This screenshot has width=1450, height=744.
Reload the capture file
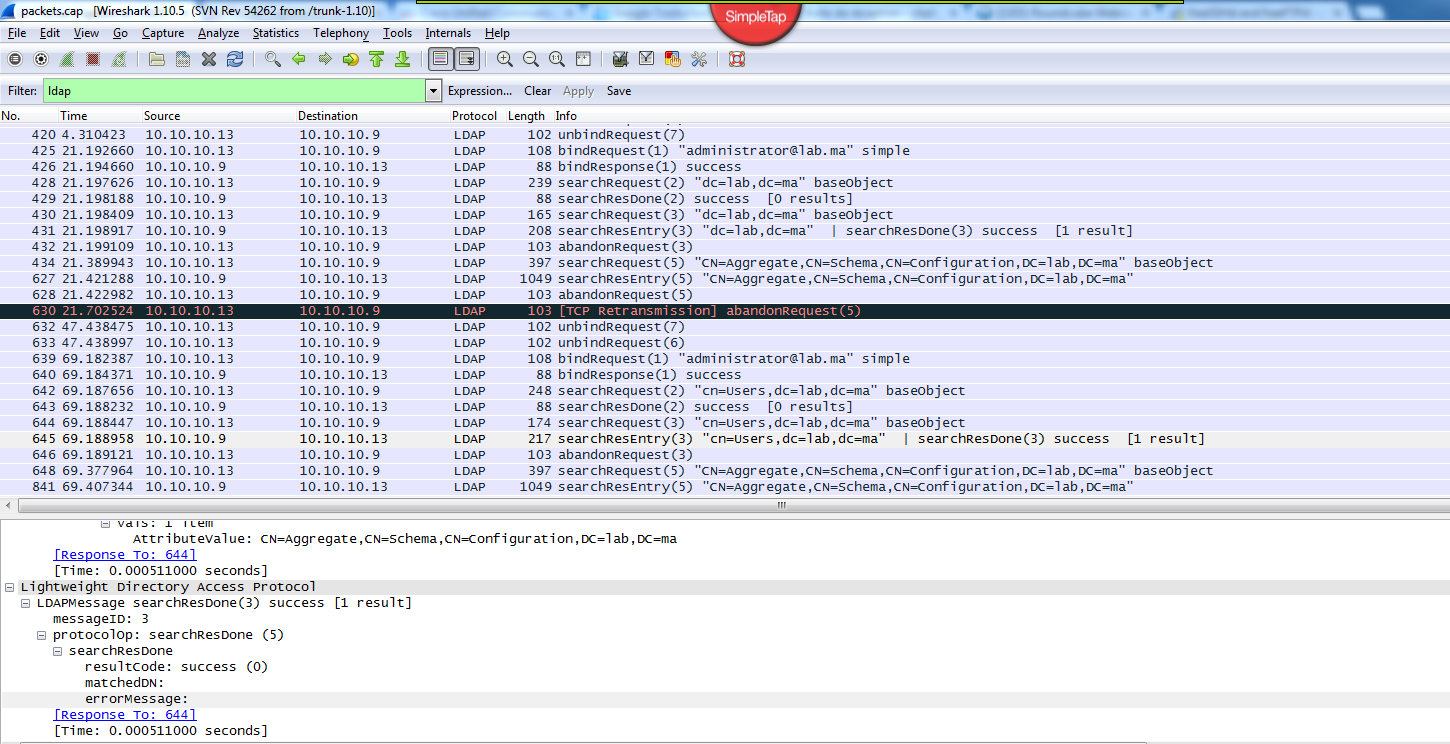235,60
